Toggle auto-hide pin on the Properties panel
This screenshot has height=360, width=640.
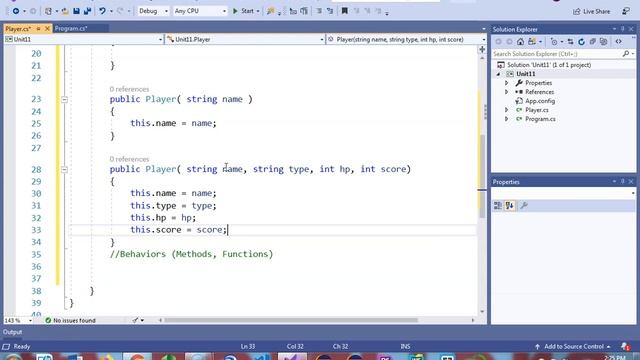pos(622,182)
